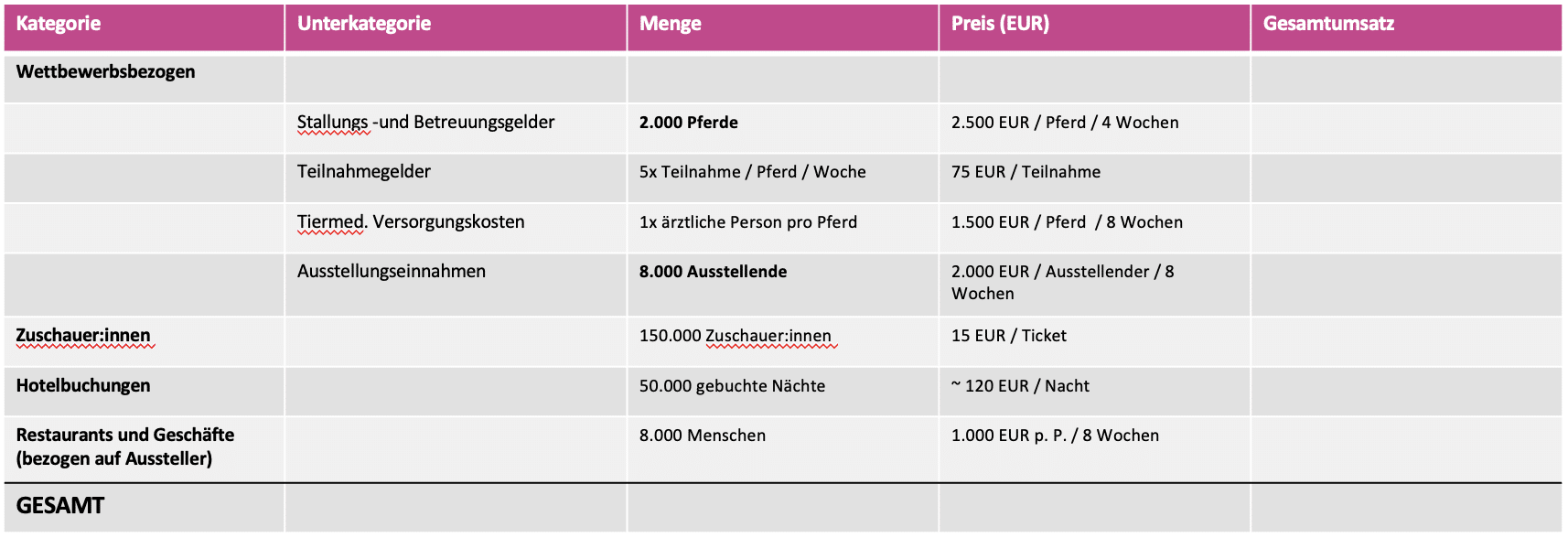Select the Tiermed. Versorgungskosten cell
Screen dimensions: 1568x538
[456, 228]
